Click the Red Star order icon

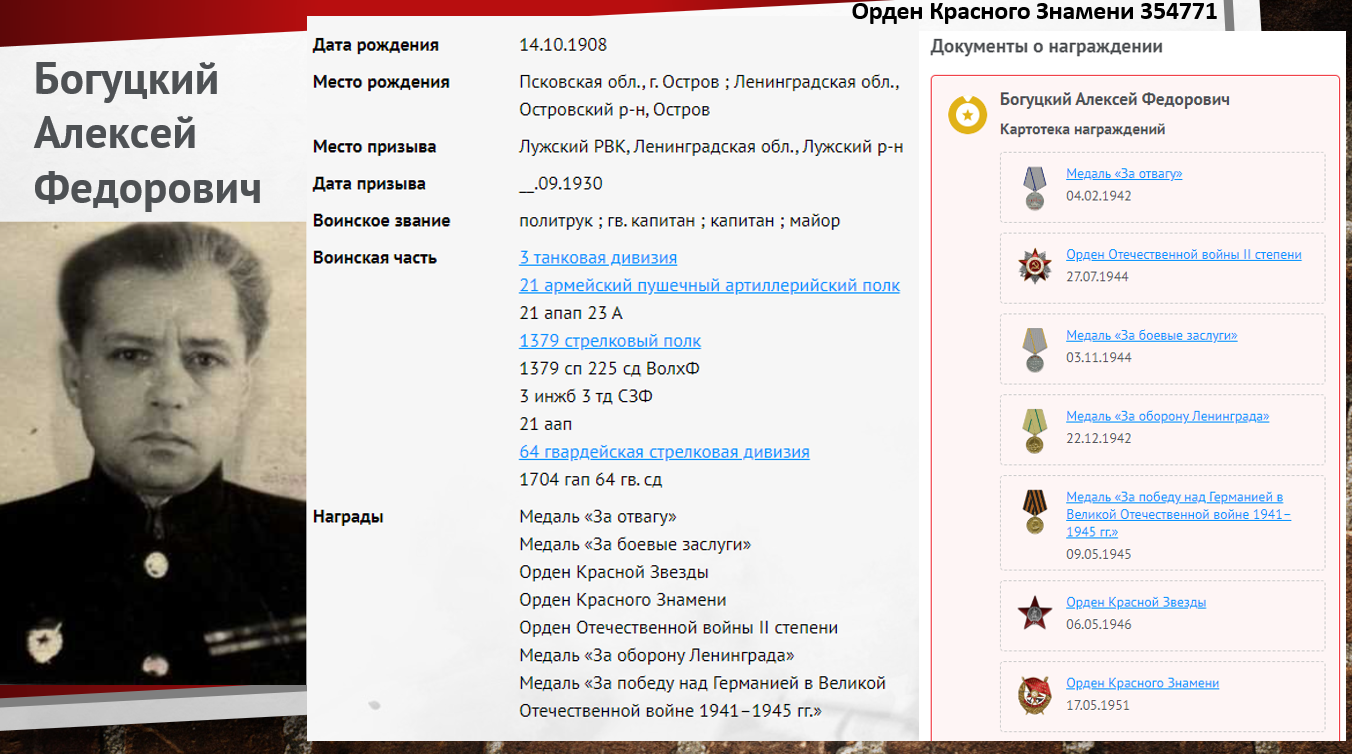[1034, 613]
